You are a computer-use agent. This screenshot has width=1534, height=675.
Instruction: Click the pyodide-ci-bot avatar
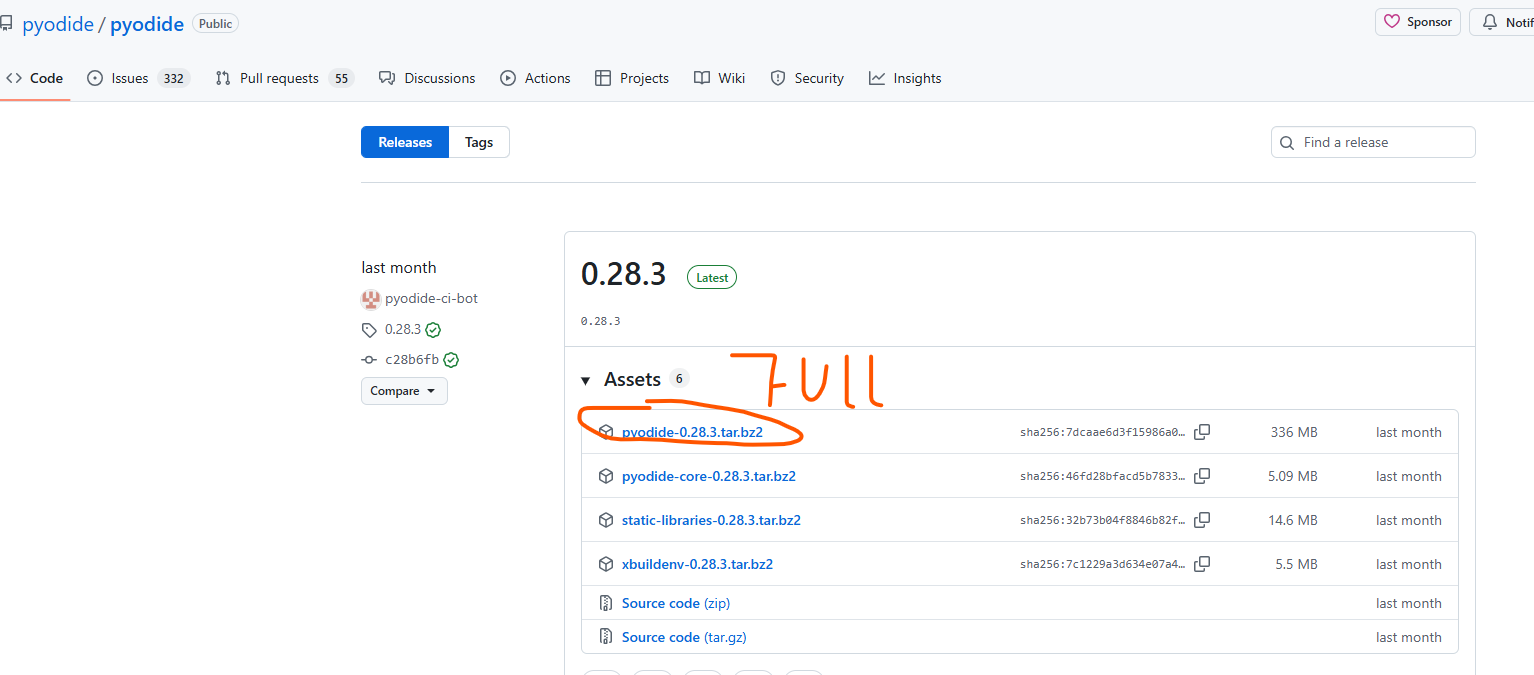pos(371,298)
